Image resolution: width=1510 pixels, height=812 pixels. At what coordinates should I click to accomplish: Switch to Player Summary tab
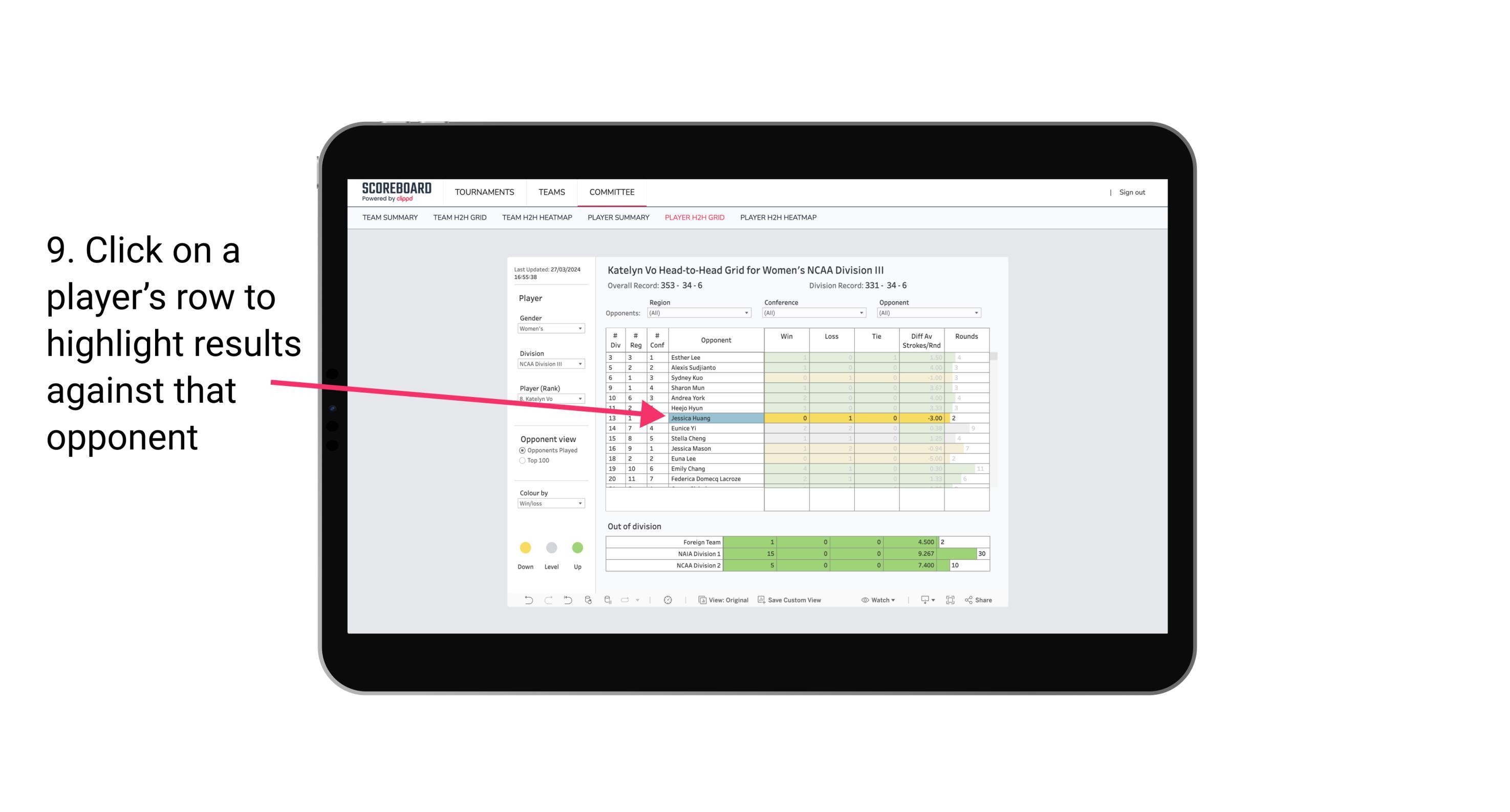tap(618, 219)
